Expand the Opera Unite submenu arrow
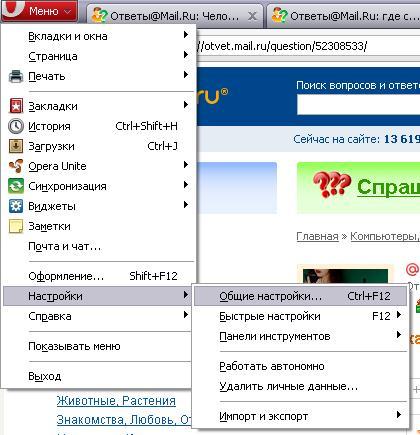This screenshot has width=420, height=435. click(186, 165)
